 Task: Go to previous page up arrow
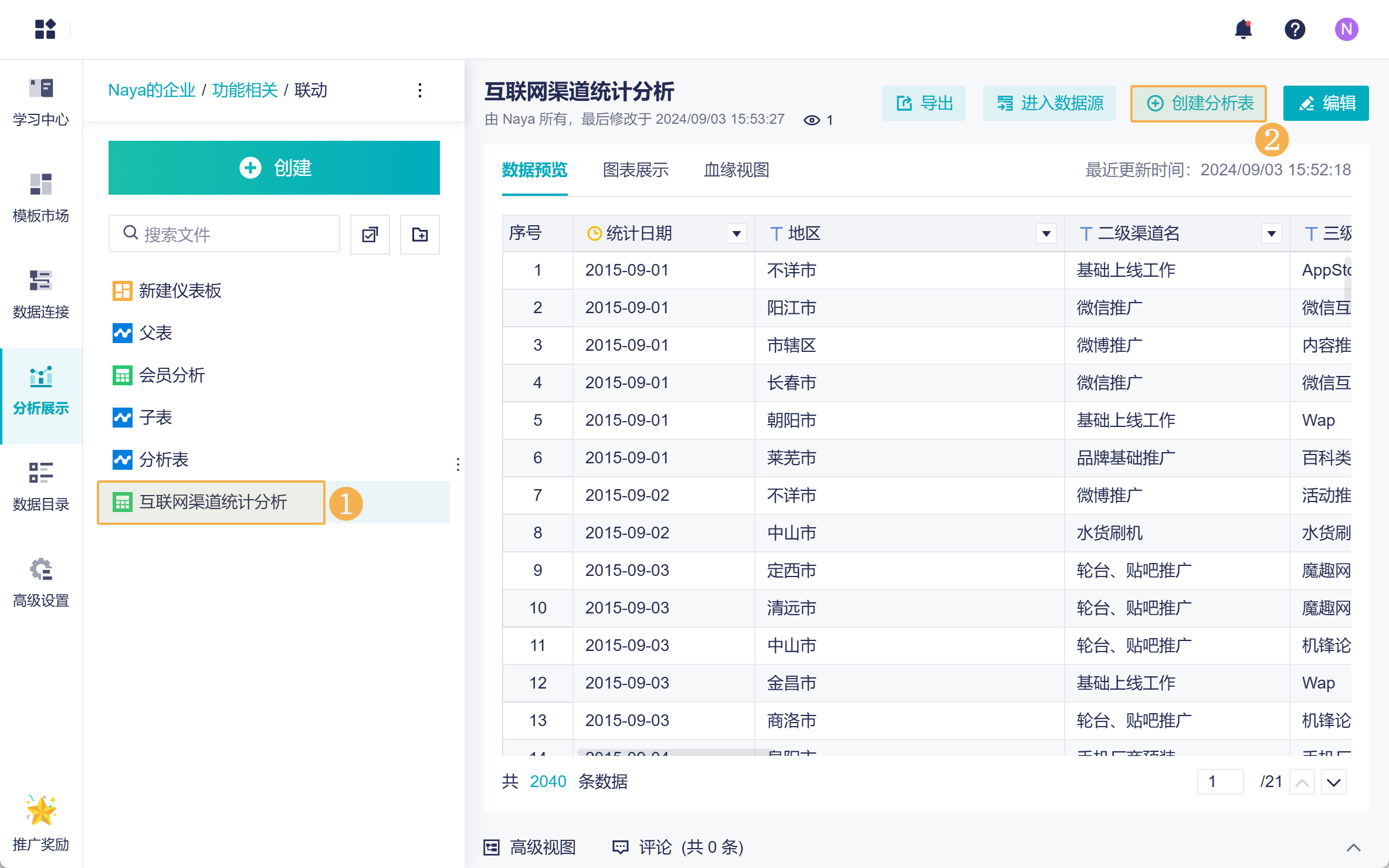(x=1302, y=782)
